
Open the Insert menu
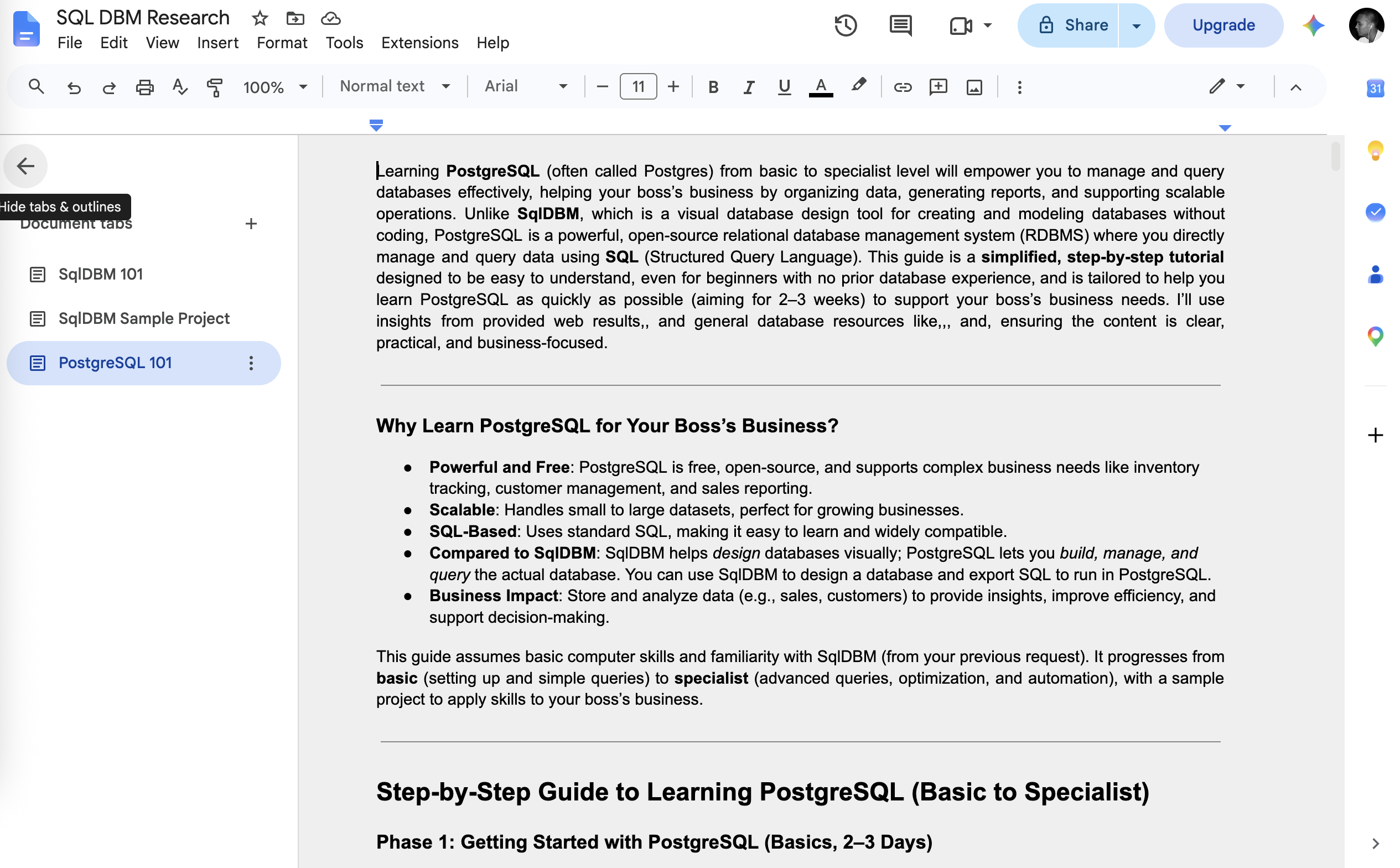pyautogui.click(x=217, y=43)
